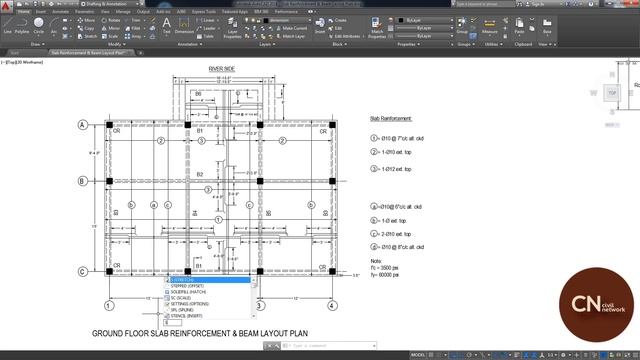This screenshot has height=360, width=640.
Task: Select the Line tool
Action: (7, 25)
